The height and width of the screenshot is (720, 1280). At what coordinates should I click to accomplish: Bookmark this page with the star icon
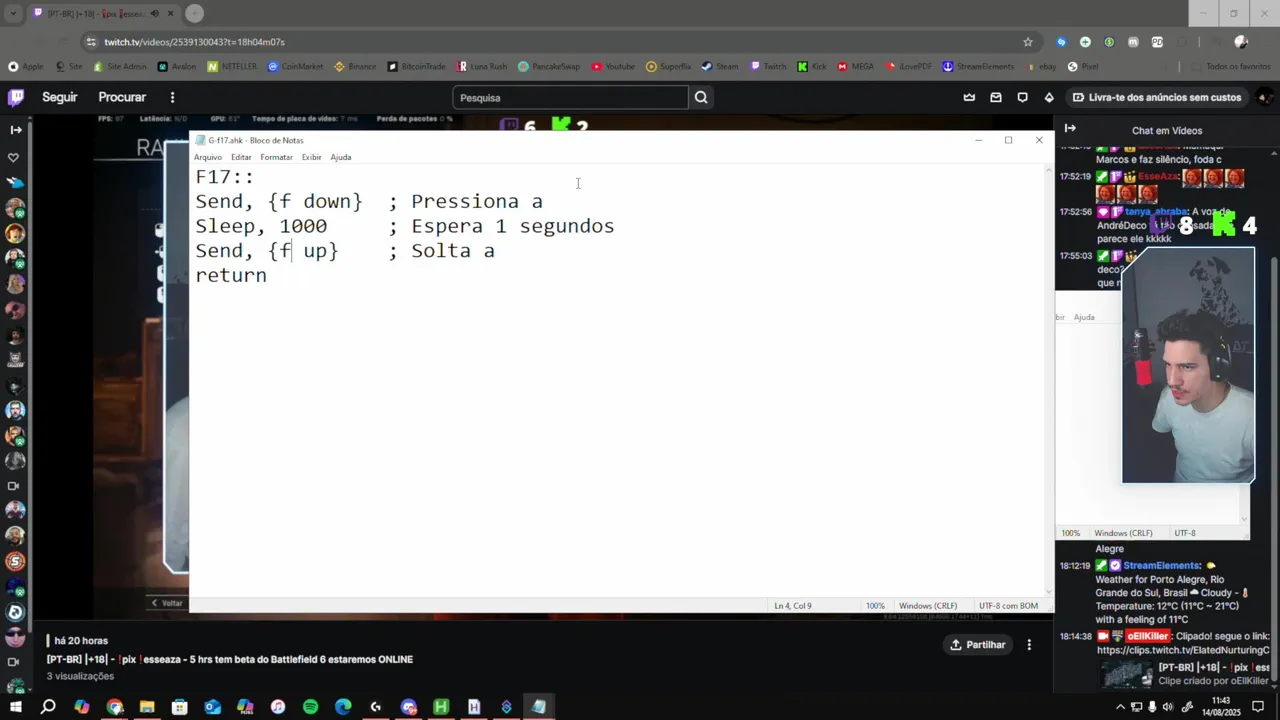point(1027,42)
